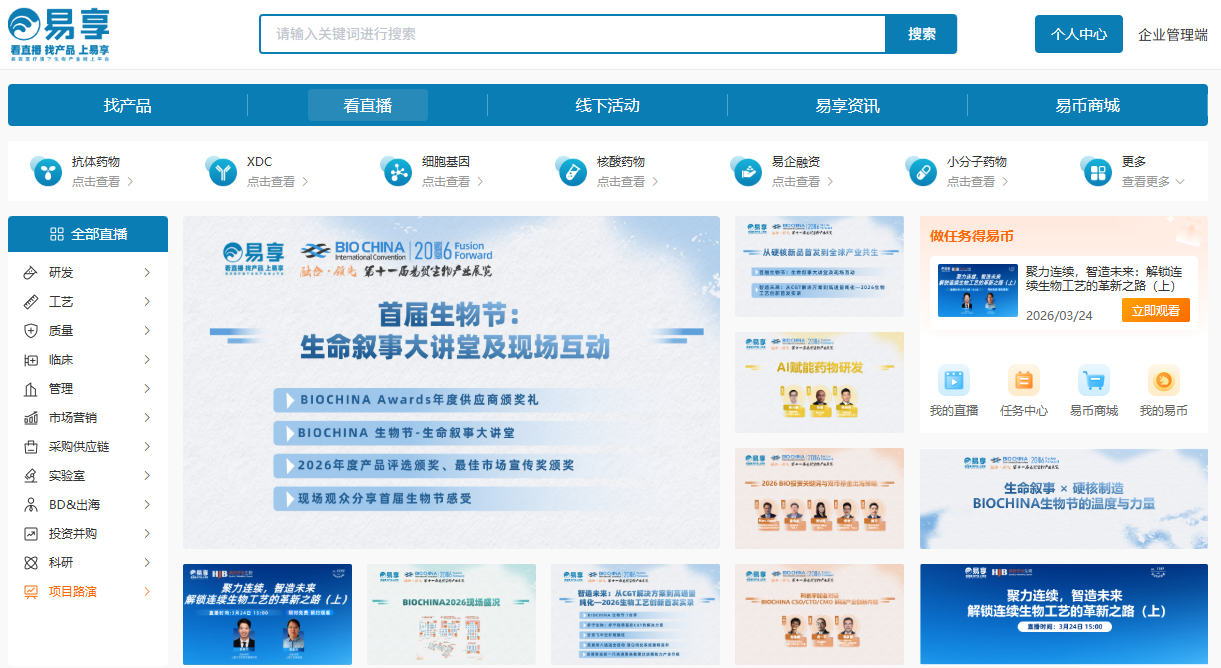Open the 易企融资 icon
Viewport: 1221px width, 668px height.
point(746,171)
